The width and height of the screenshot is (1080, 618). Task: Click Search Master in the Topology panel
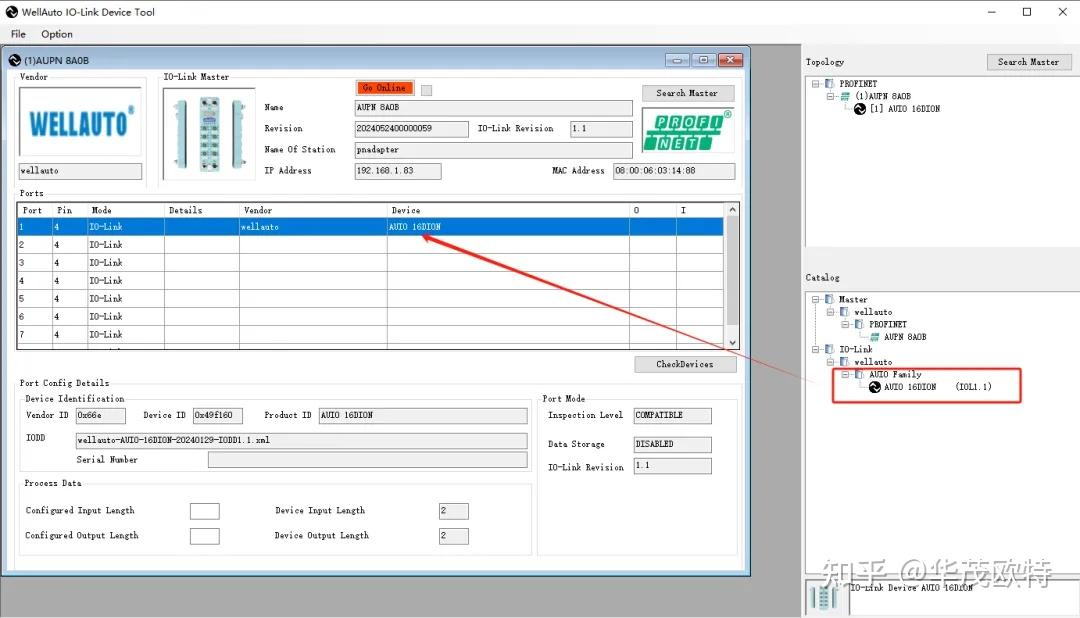1028,62
